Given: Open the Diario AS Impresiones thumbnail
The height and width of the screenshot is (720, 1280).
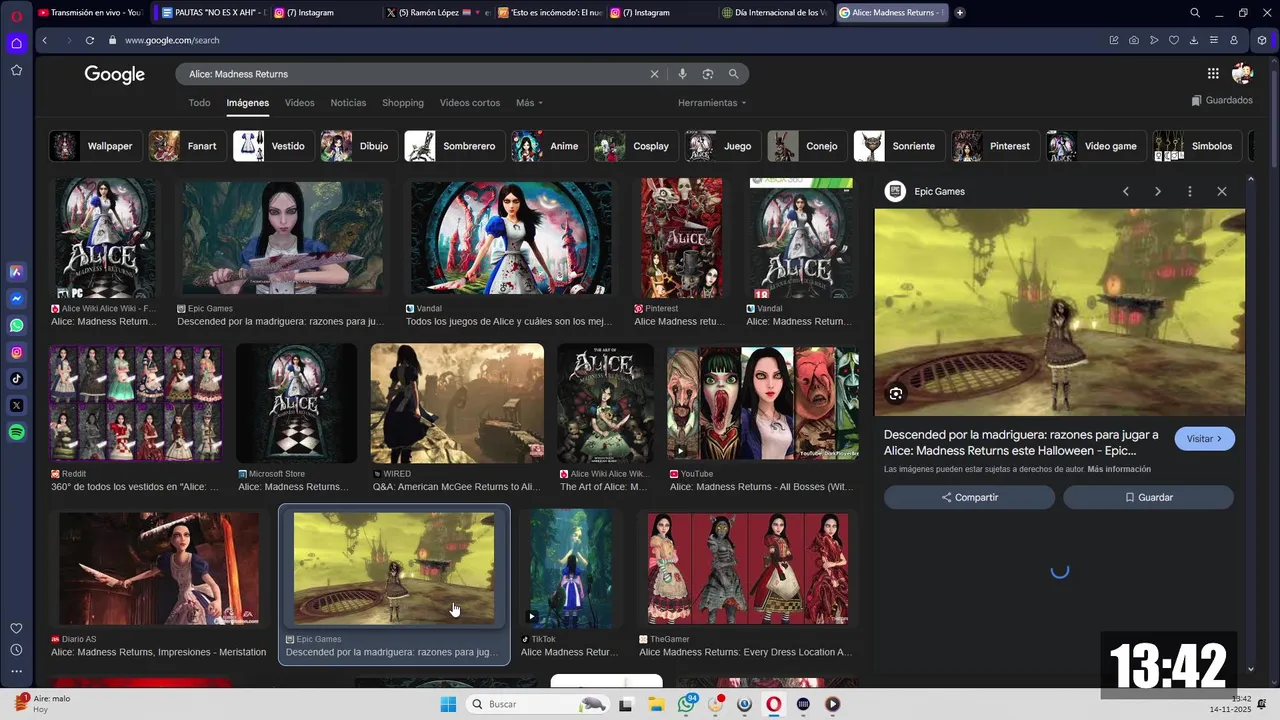Looking at the screenshot, I should click(x=159, y=569).
